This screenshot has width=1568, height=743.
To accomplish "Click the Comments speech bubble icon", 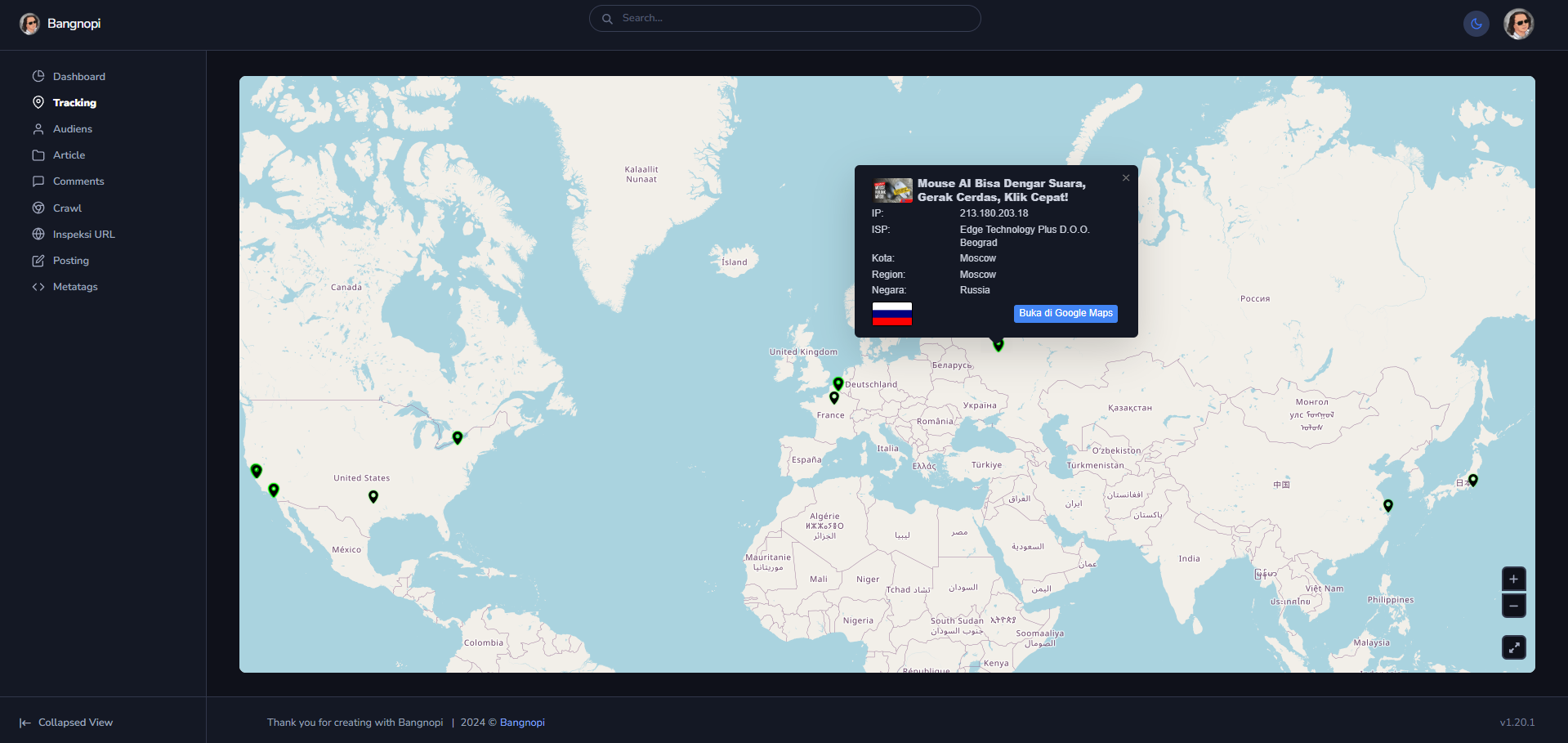I will pyautogui.click(x=38, y=181).
